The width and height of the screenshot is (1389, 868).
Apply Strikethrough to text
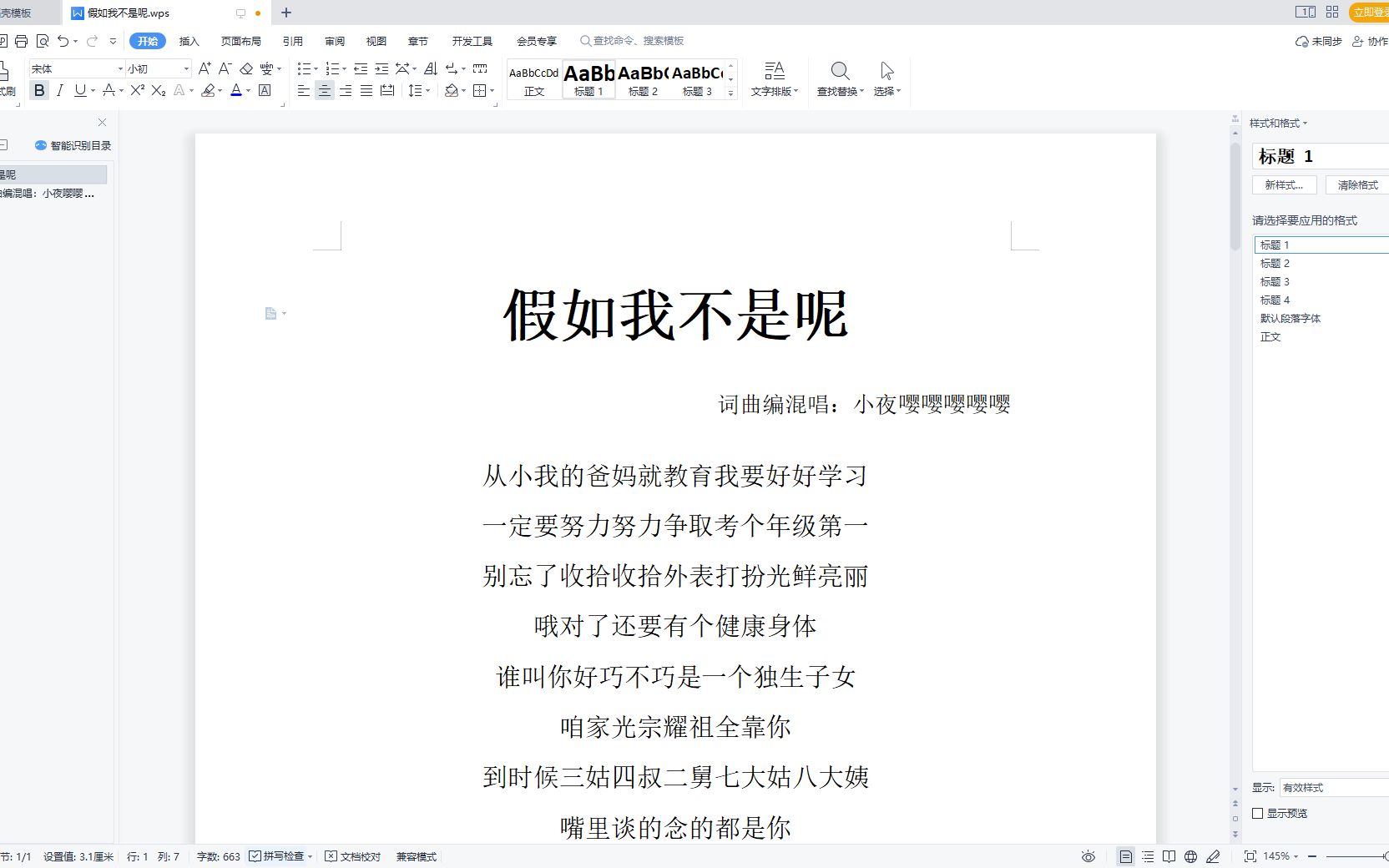coord(109,90)
